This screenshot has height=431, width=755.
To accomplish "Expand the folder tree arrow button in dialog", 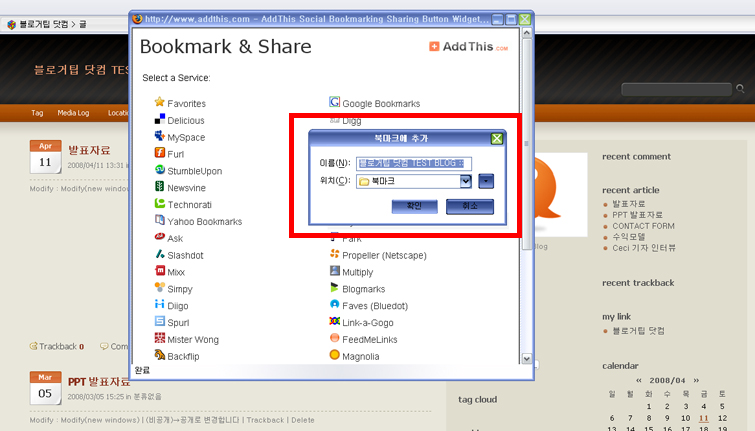I will tap(486, 181).
